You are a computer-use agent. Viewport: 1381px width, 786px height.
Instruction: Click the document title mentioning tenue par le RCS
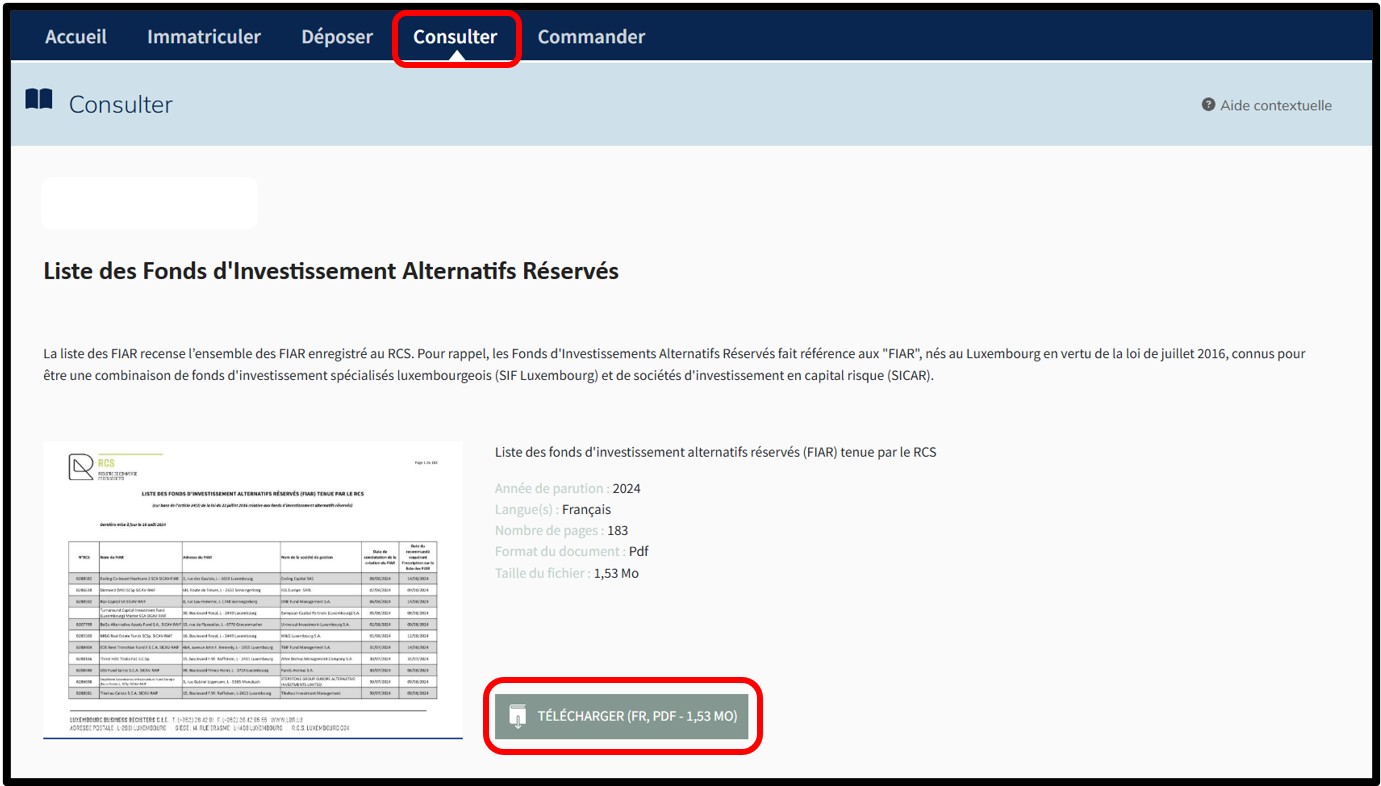point(715,452)
